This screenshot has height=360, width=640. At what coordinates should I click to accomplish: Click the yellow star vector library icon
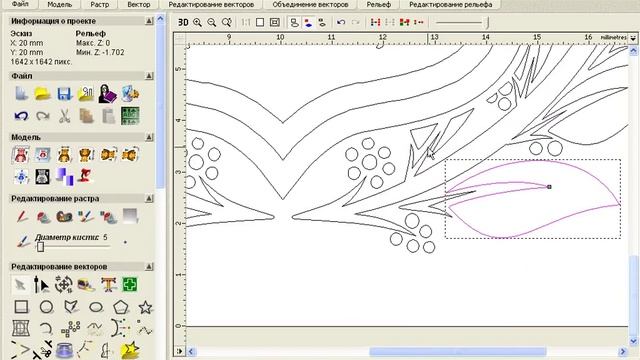(130, 350)
